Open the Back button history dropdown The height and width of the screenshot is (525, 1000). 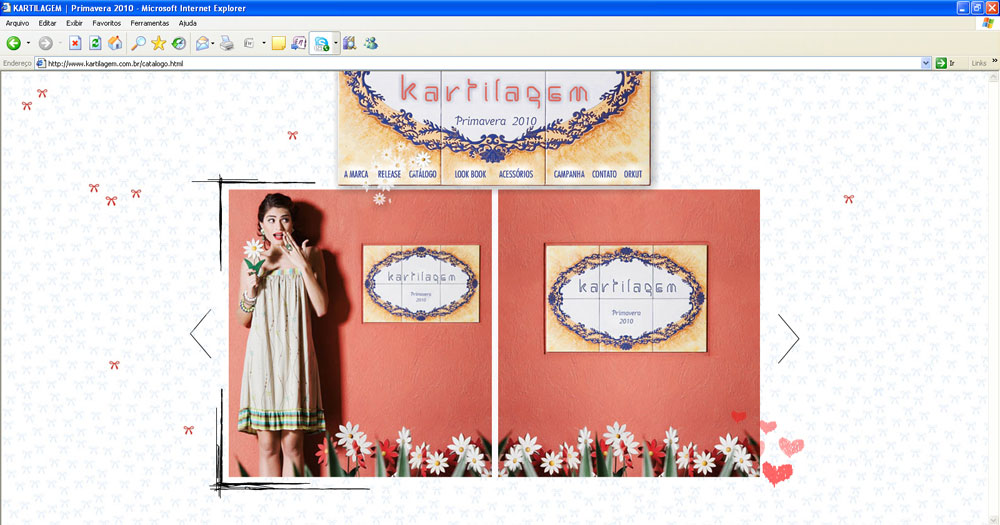click(28, 43)
